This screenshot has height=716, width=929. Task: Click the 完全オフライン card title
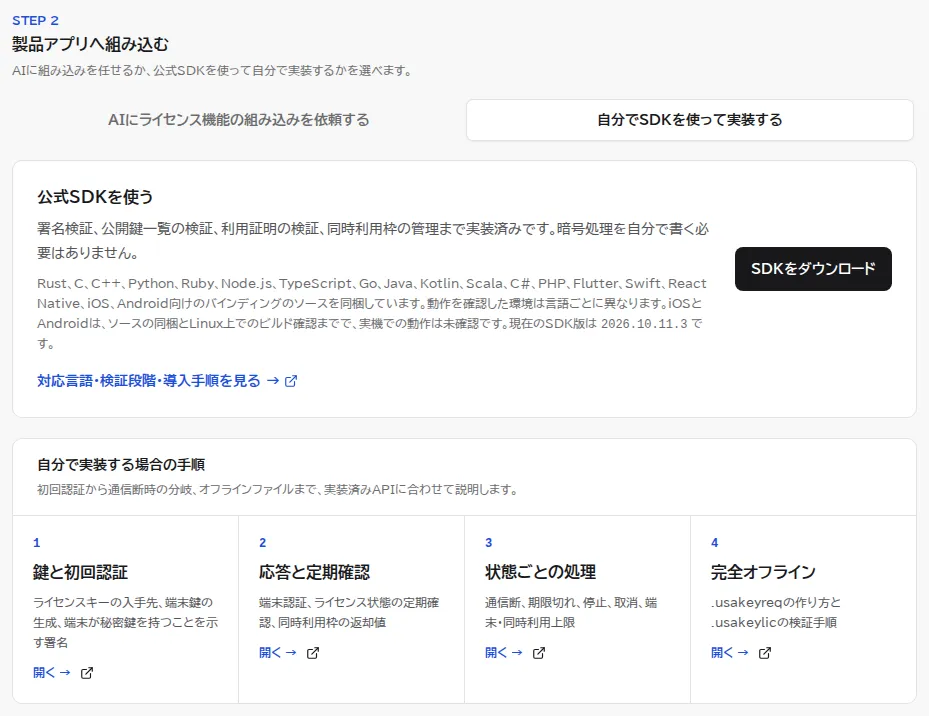tap(763, 572)
